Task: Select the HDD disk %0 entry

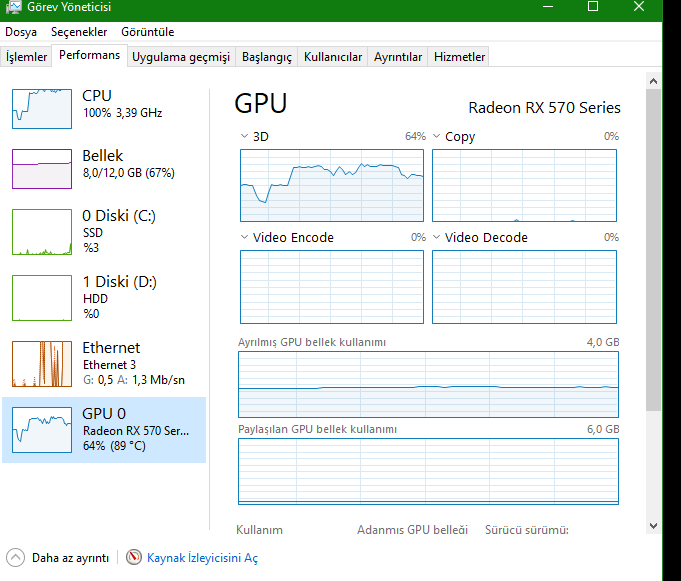Action: point(104,298)
